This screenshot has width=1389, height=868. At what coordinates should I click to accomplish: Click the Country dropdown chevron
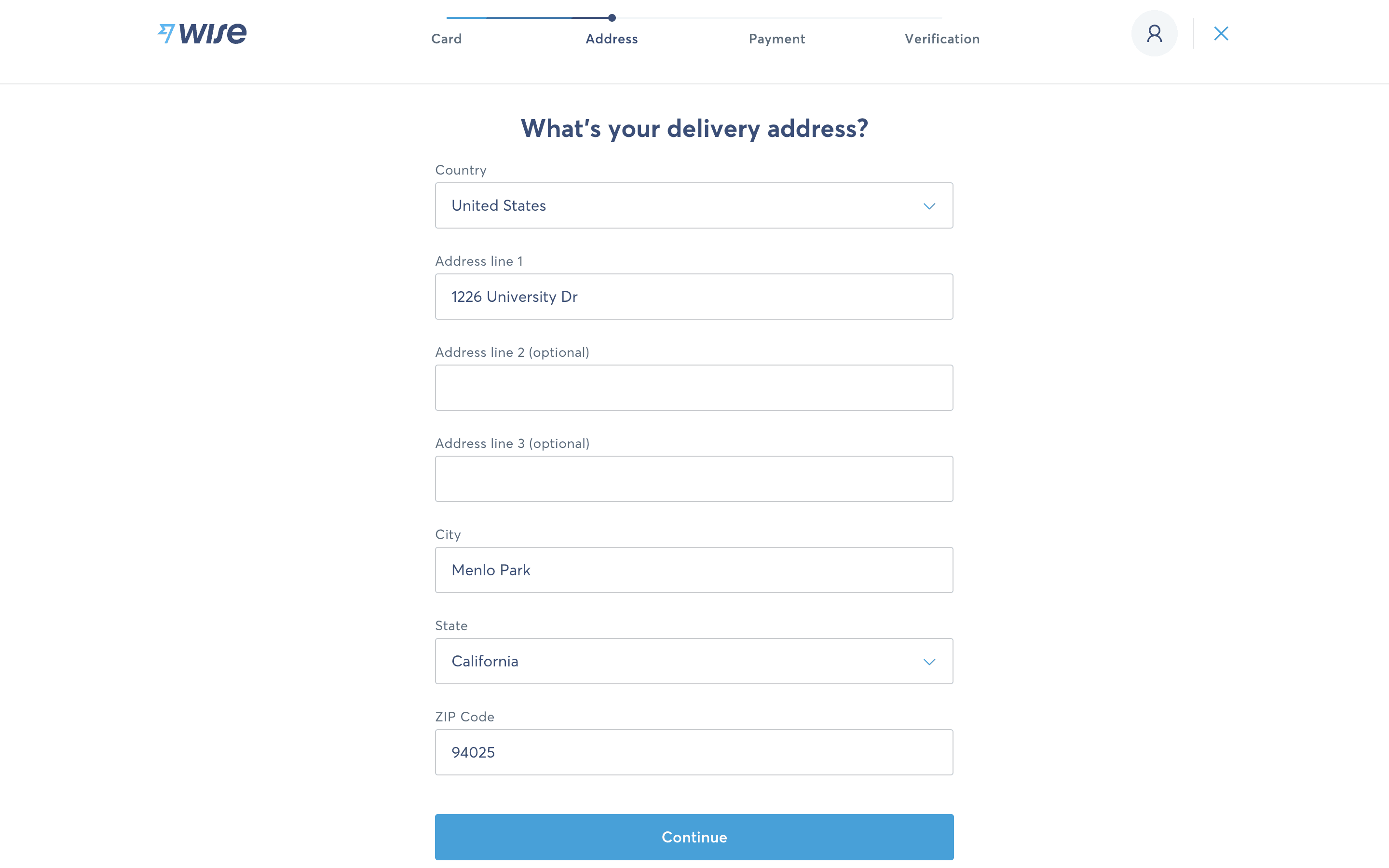930,205
